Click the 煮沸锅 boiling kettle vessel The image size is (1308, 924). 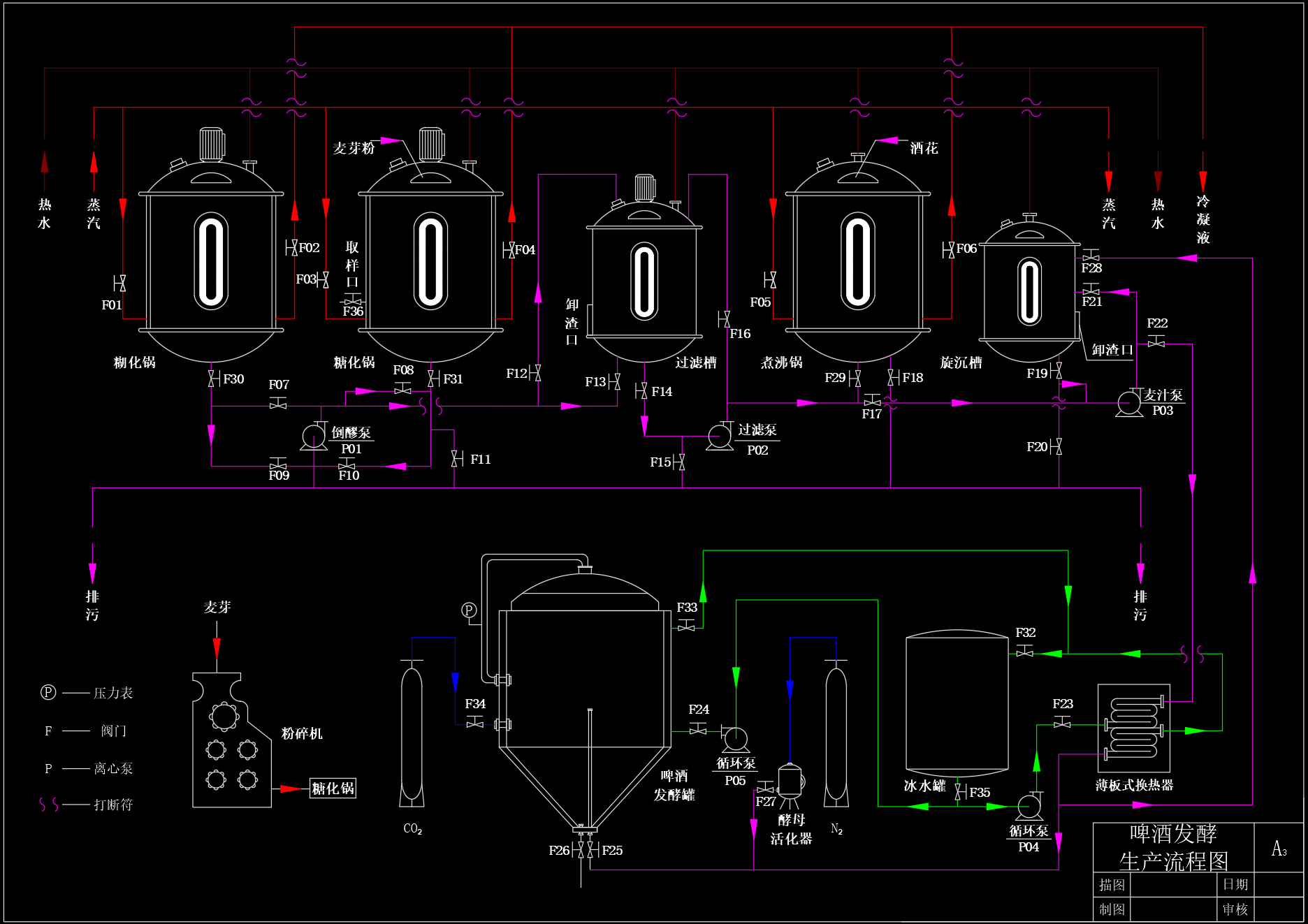click(858, 258)
